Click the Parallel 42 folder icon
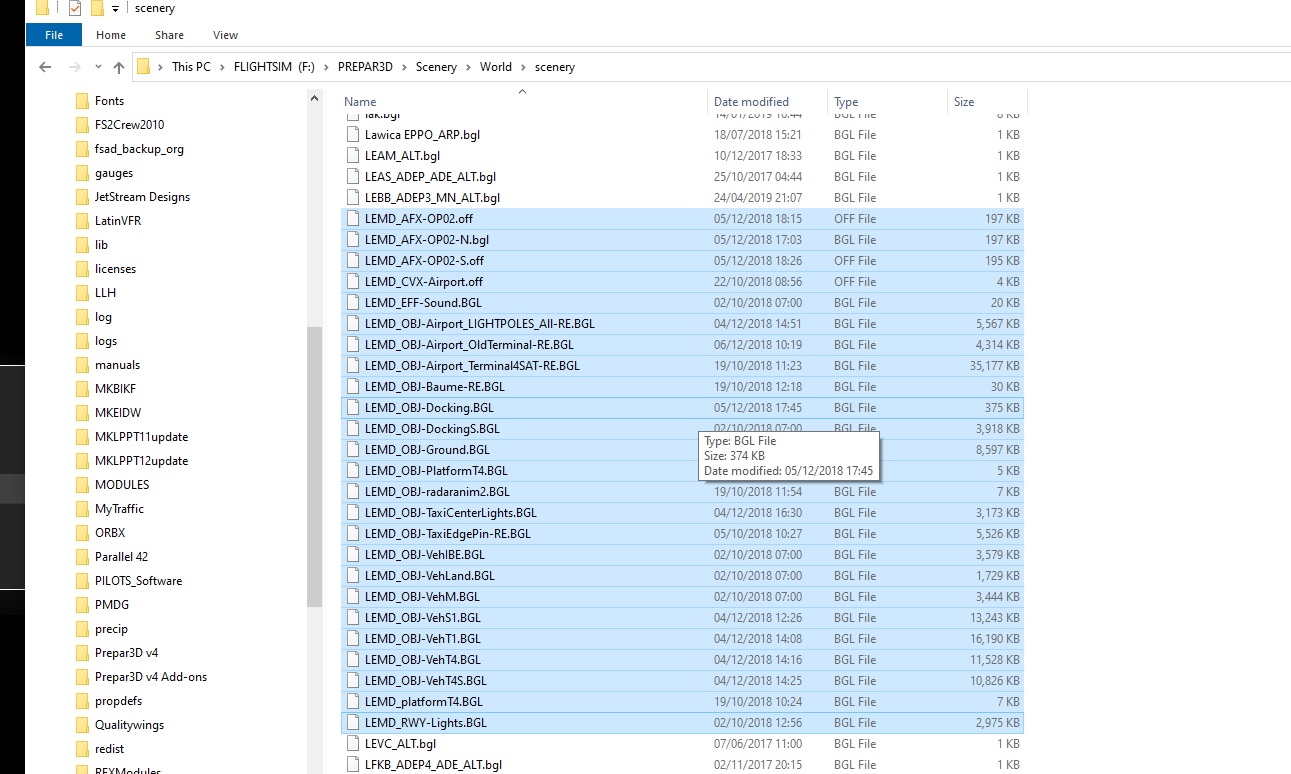The image size is (1291, 774). 83,557
